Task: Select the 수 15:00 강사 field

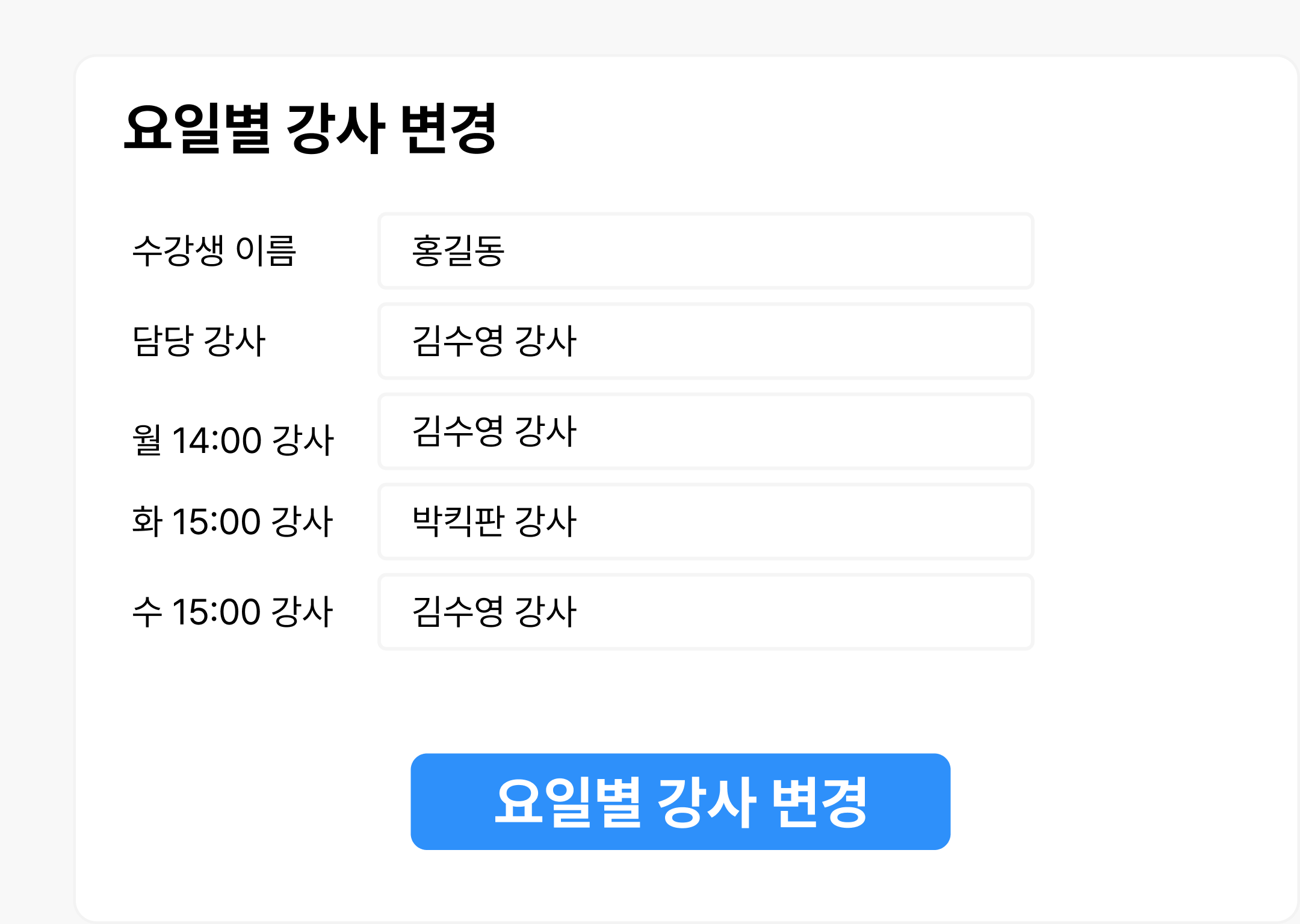Action: pos(704,611)
